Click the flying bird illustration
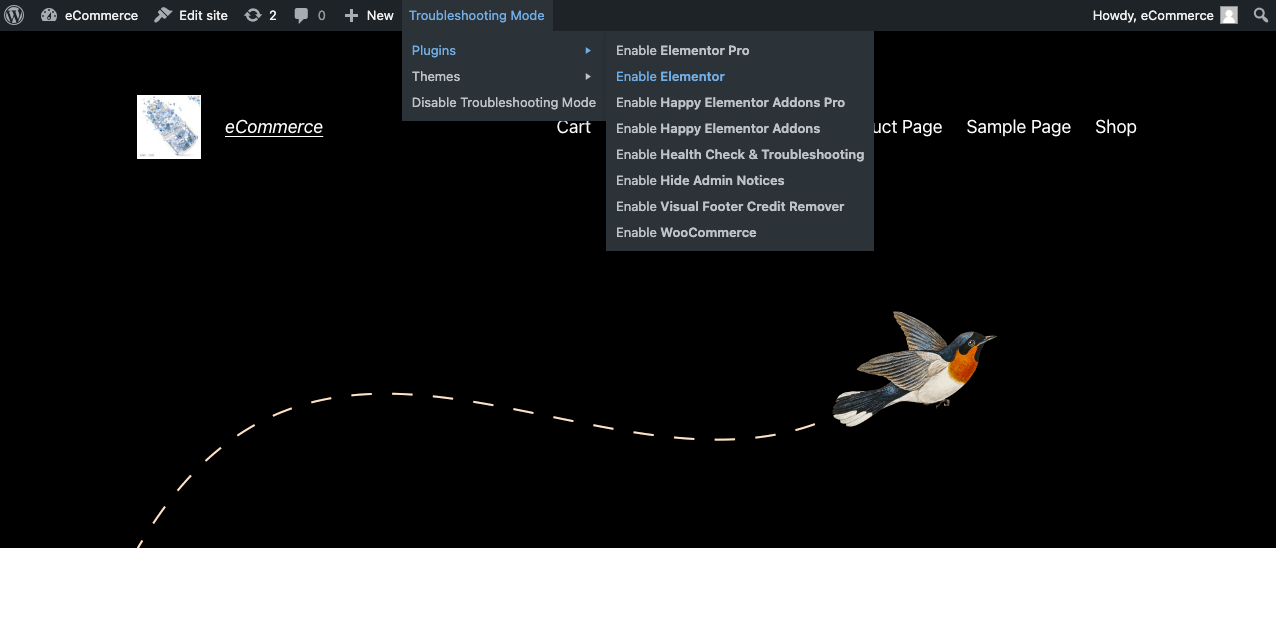The width and height of the screenshot is (1276, 639). (914, 368)
